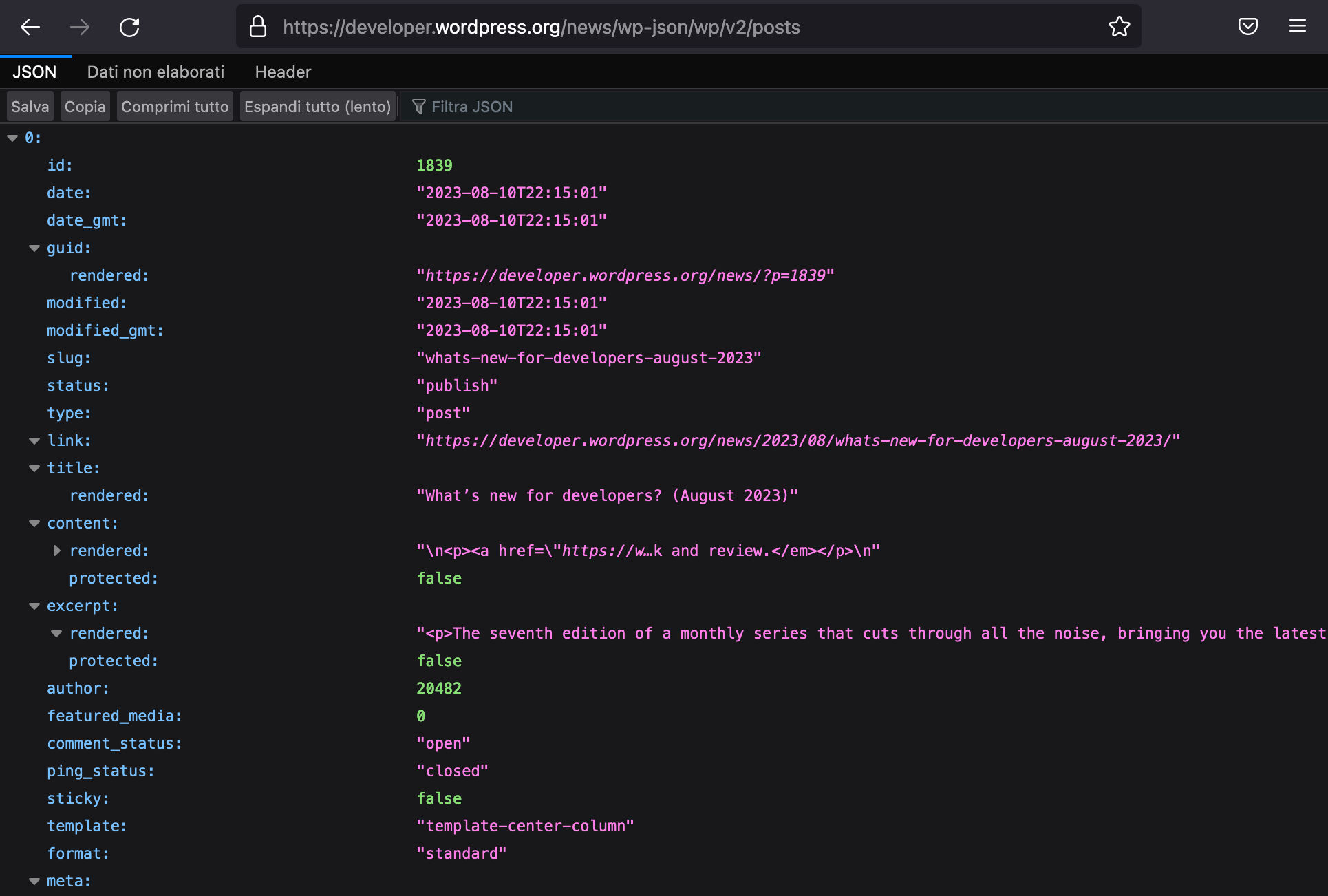
Task: Click the author value 20482
Action: pos(439,688)
